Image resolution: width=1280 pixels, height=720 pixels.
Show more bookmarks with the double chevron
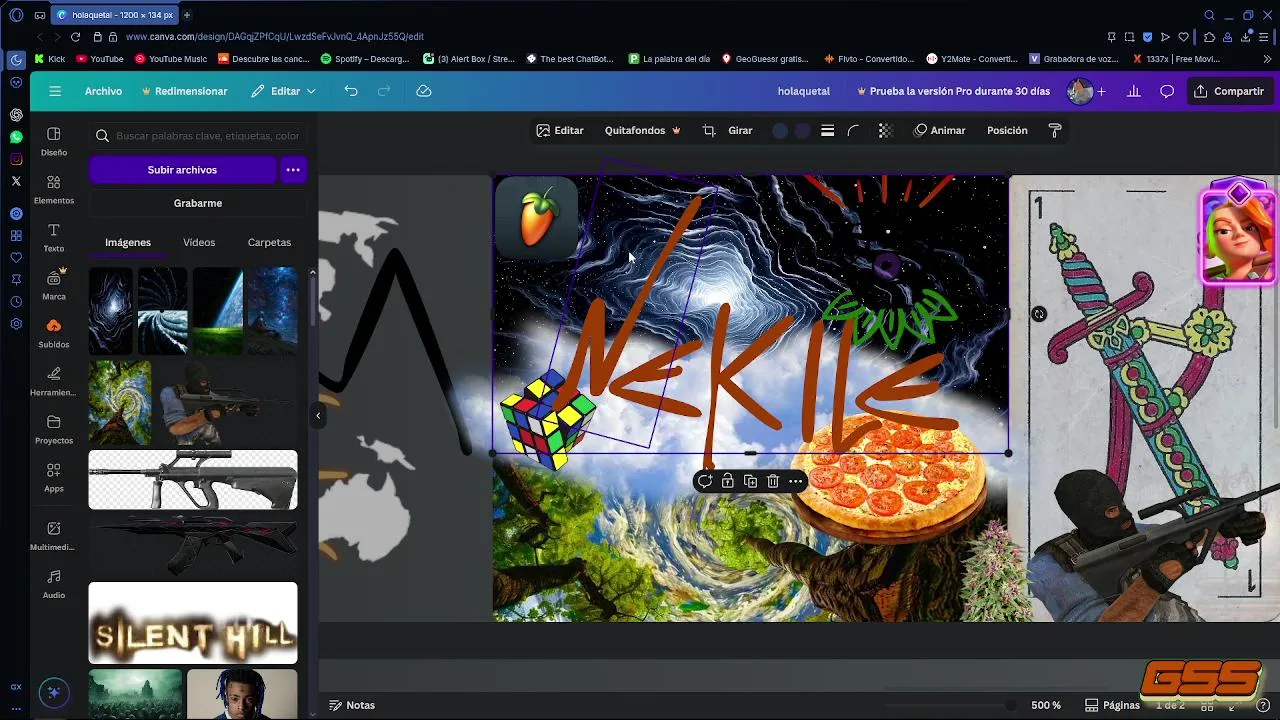[1267, 59]
